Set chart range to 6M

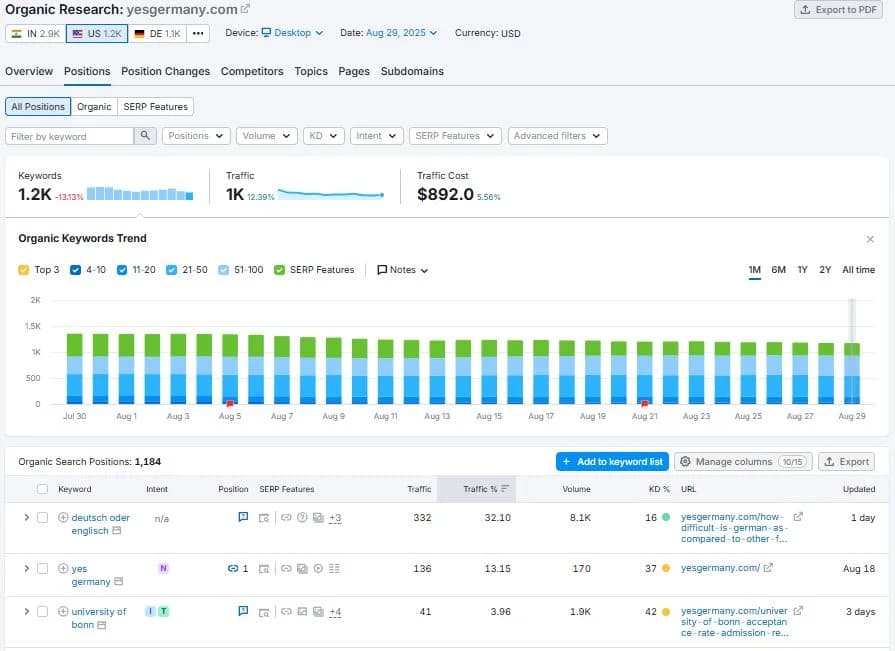pos(779,270)
